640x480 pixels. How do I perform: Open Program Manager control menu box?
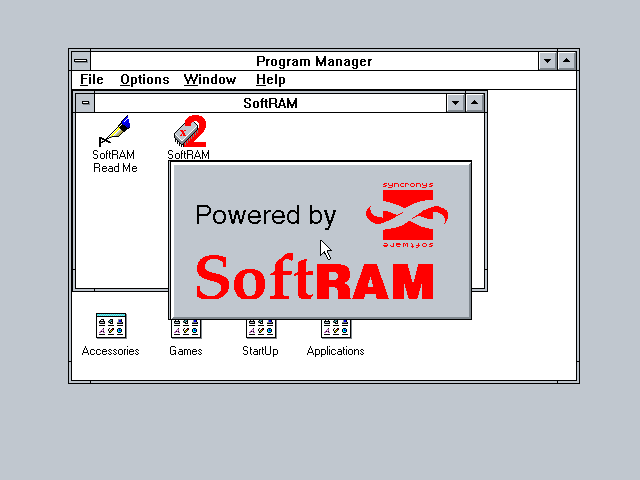click(81, 61)
